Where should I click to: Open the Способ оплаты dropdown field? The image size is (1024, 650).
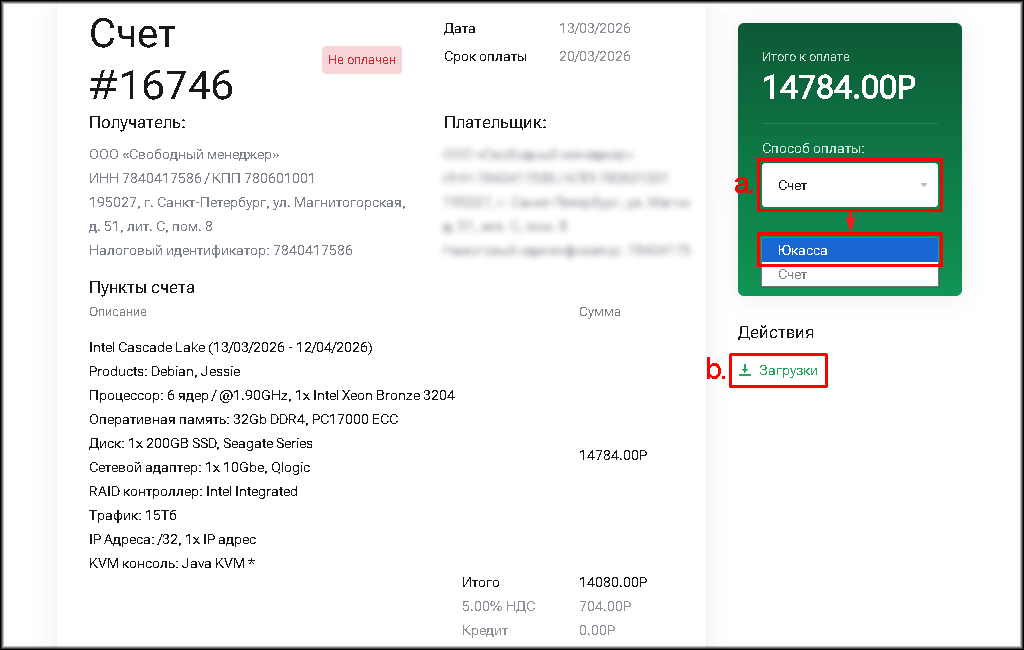(849, 185)
